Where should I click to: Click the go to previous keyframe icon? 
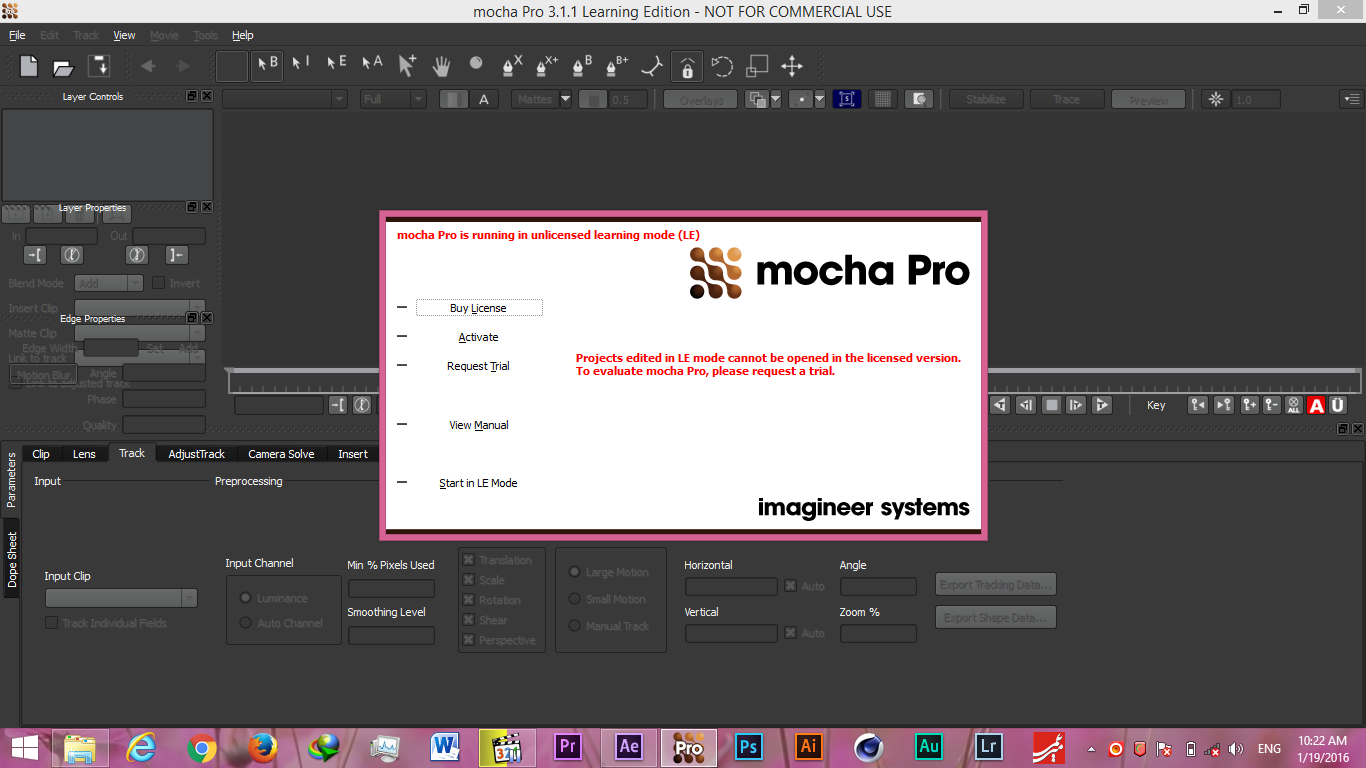pos(1198,405)
